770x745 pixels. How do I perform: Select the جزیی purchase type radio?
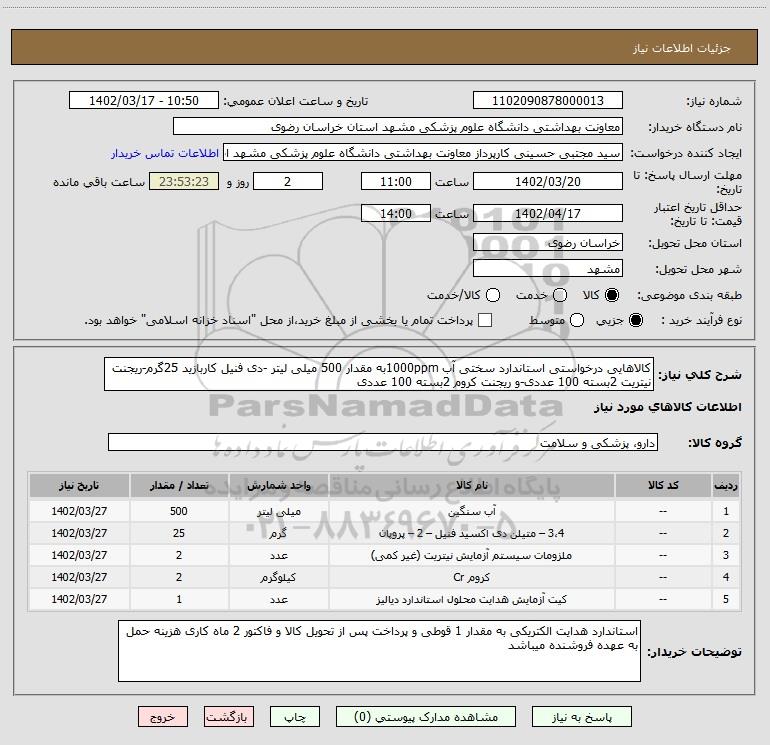coord(636,320)
